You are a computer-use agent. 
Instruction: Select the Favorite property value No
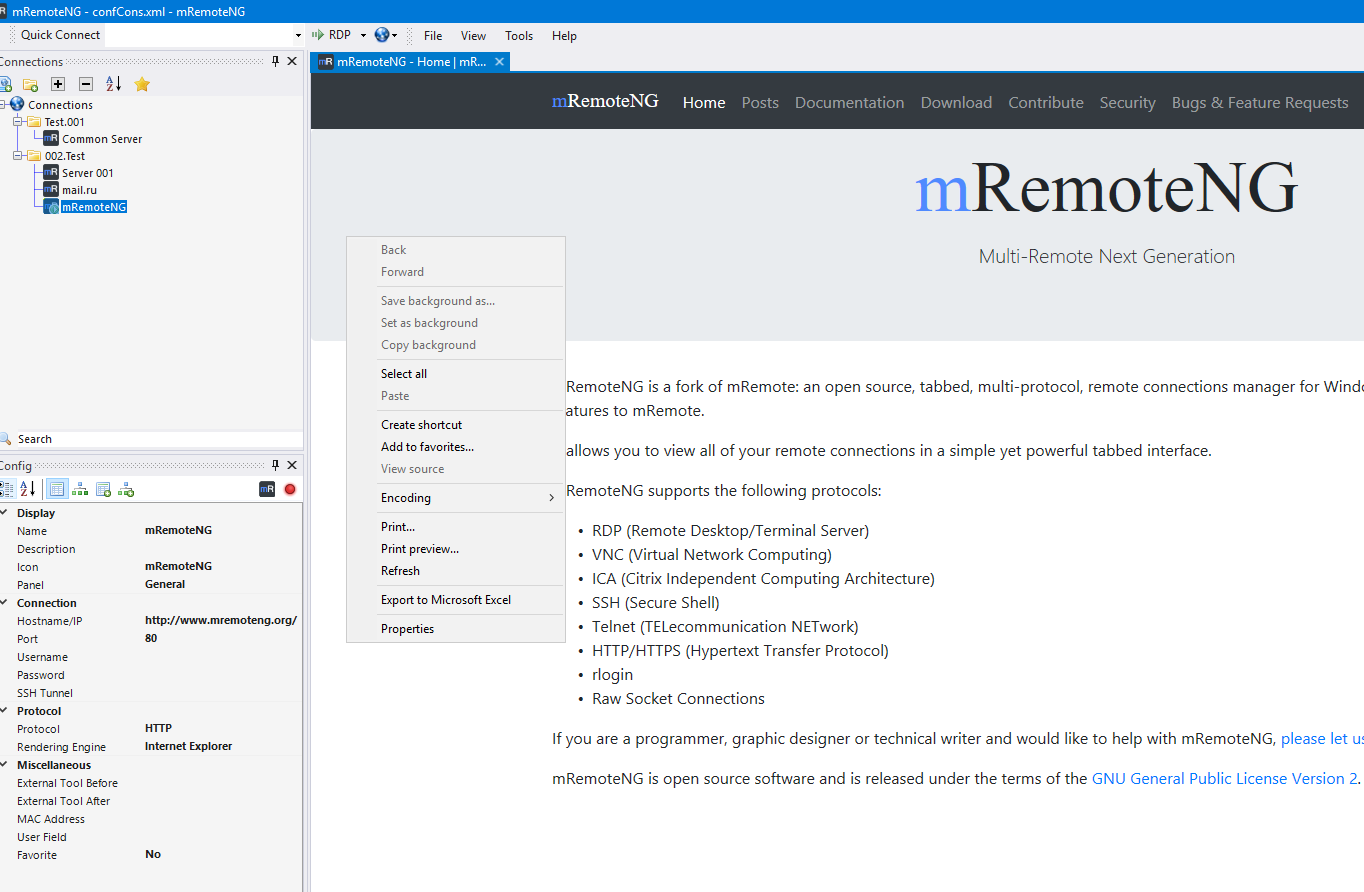tap(153, 854)
